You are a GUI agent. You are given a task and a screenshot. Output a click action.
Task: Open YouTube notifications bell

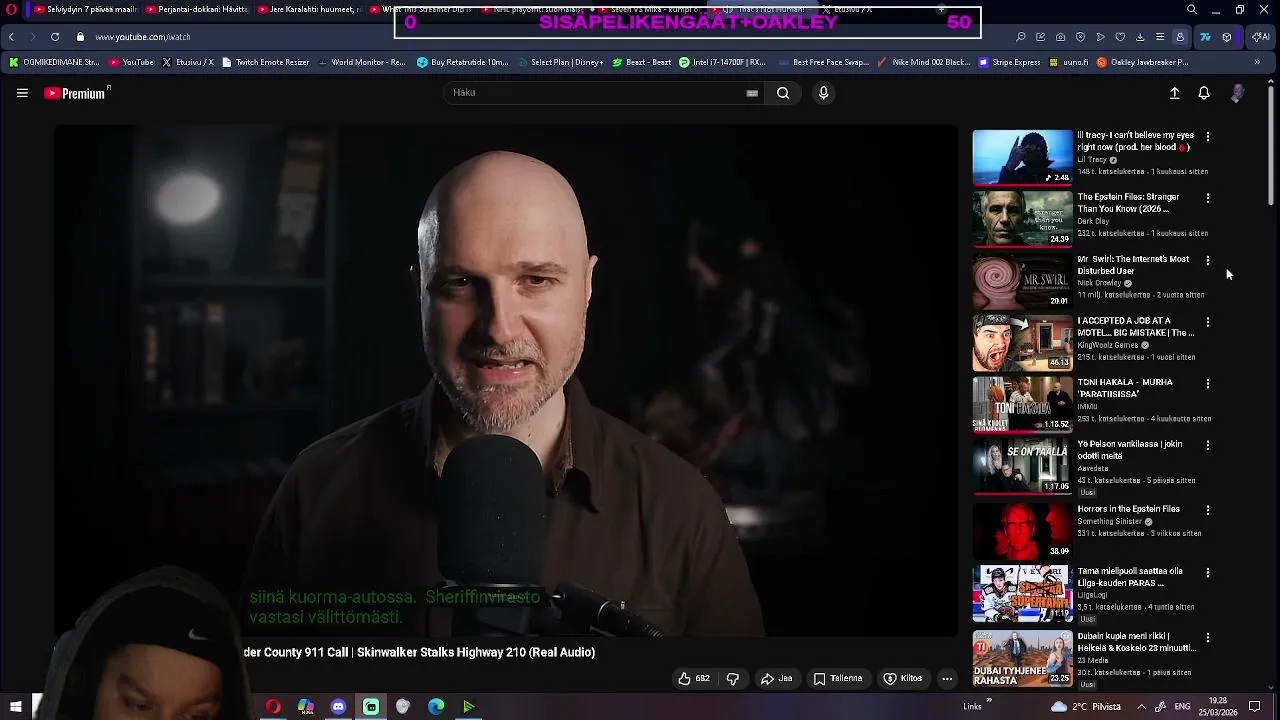click(x=1204, y=93)
